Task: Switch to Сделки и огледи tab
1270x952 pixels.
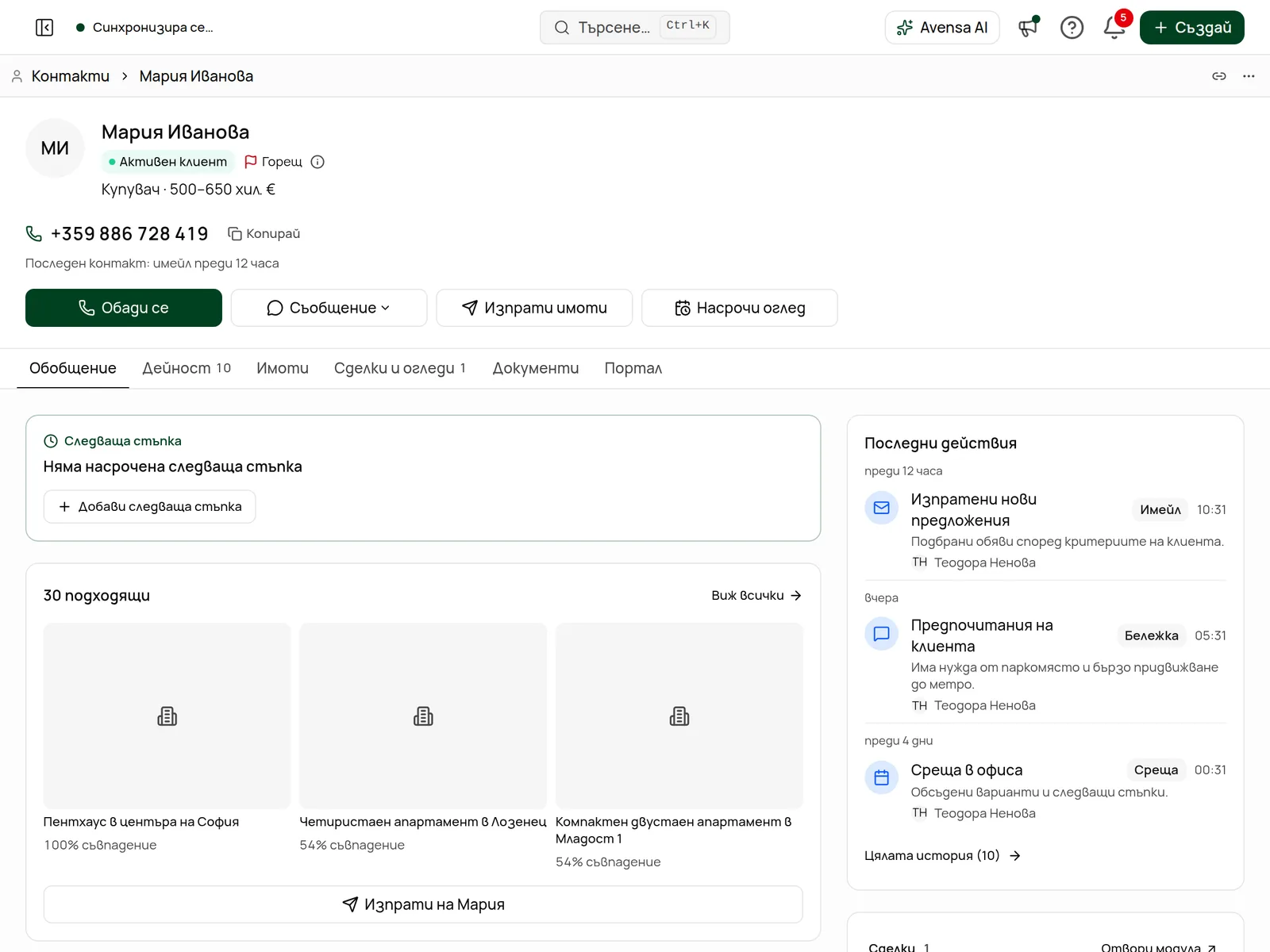Action: pyautogui.click(x=400, y=368)
